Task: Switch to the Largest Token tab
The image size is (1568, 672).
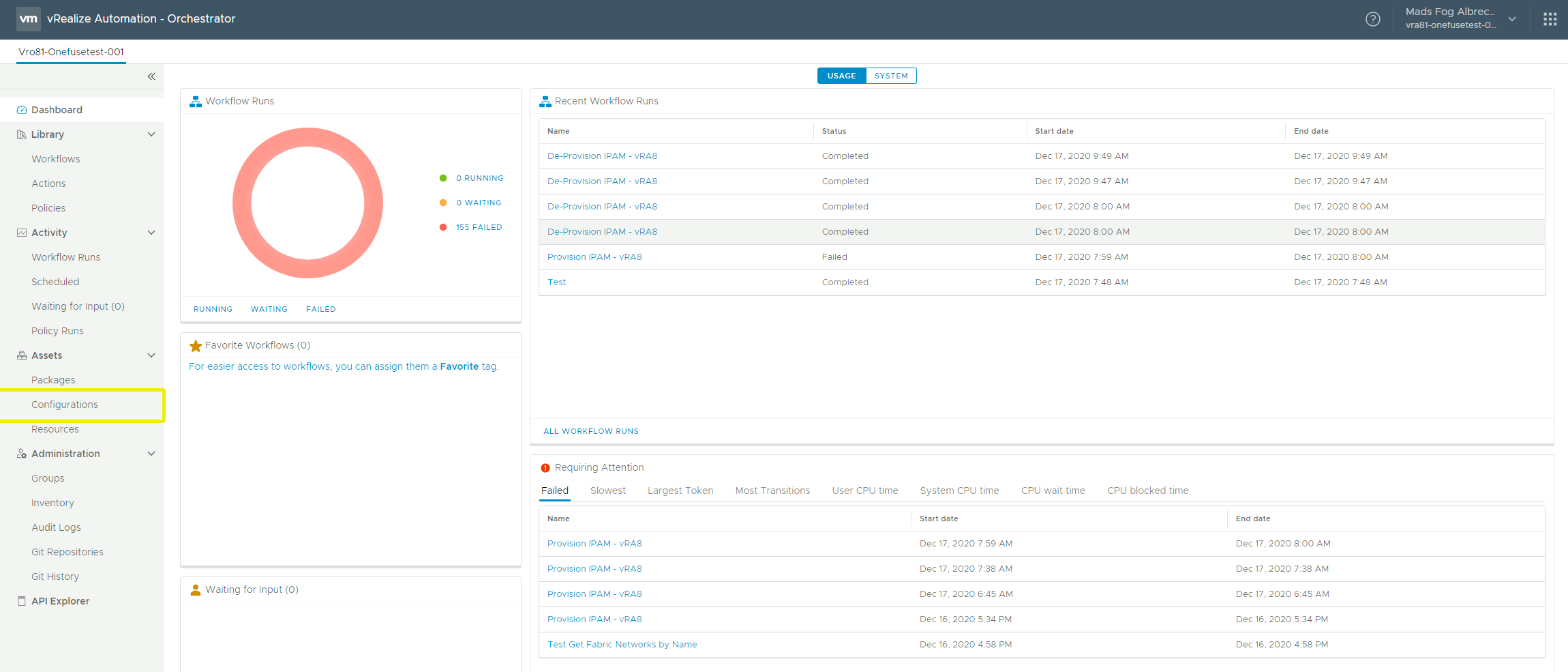Action: pyautogui.click(x=680, y=491)
